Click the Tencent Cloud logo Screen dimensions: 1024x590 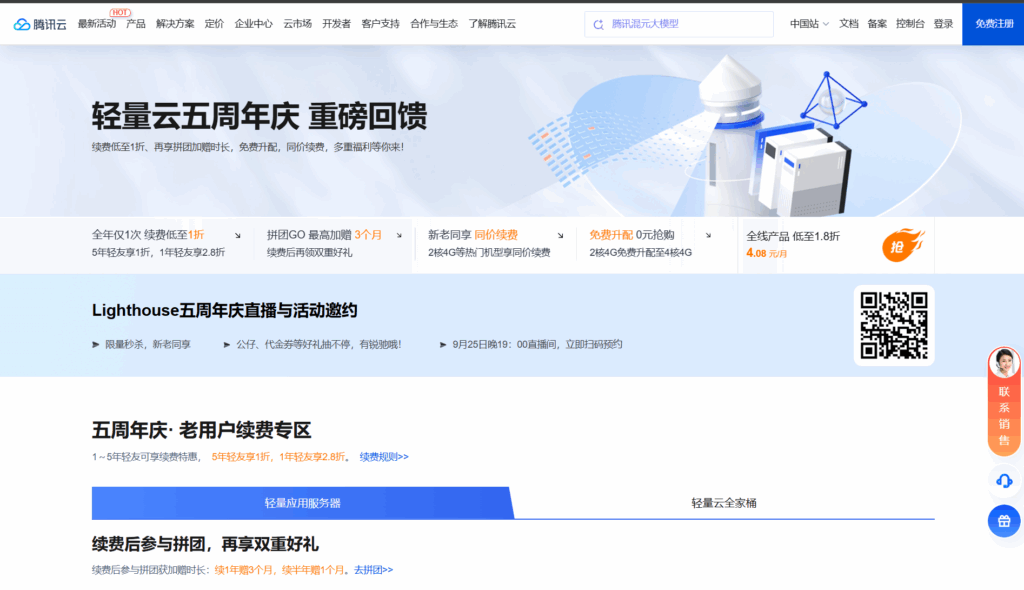[40, 24]
